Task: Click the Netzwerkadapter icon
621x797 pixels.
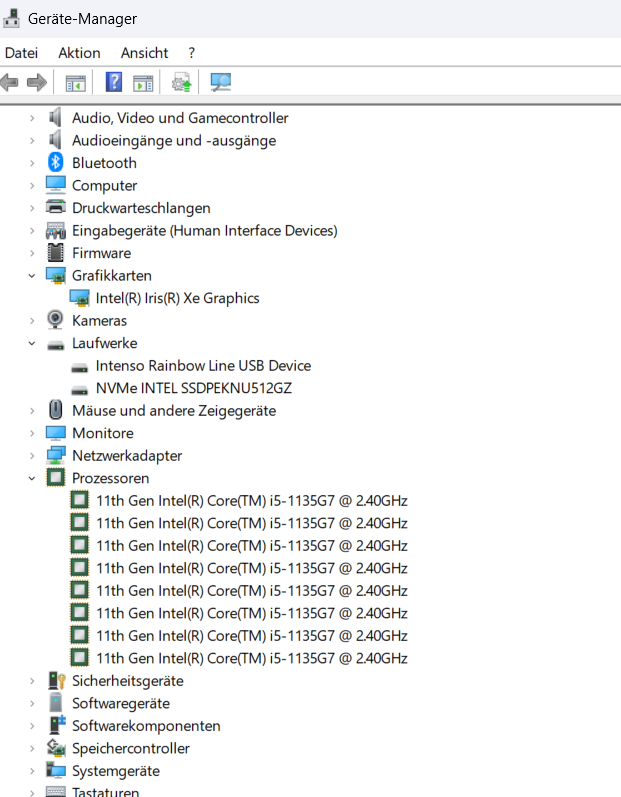Action: (x=55, y=455)
